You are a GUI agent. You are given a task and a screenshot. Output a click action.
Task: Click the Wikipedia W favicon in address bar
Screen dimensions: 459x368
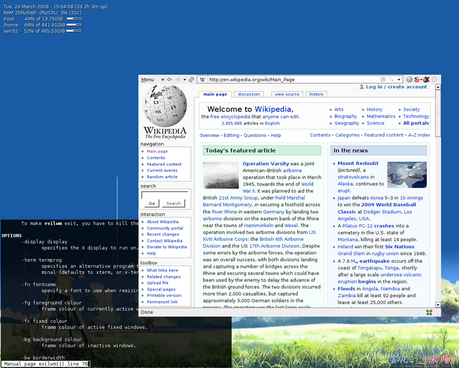(x=202, y=80)
